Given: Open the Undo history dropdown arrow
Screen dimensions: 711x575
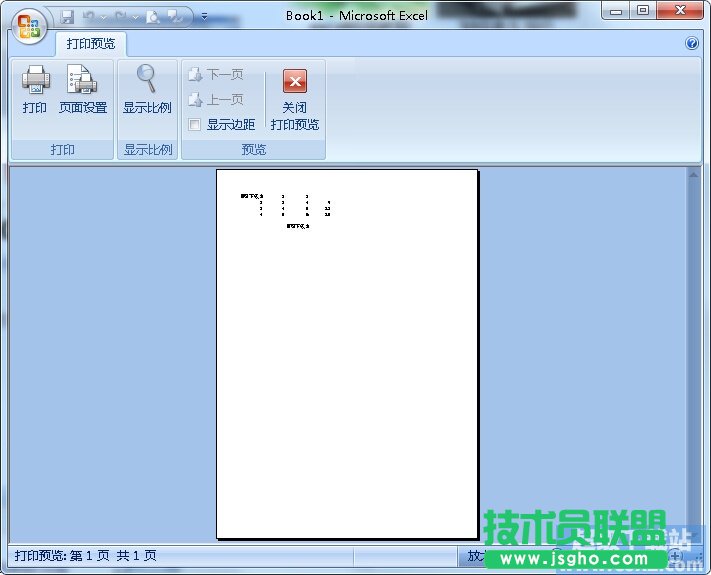Looking at the screenshot, I should click(x=102, y=16).
